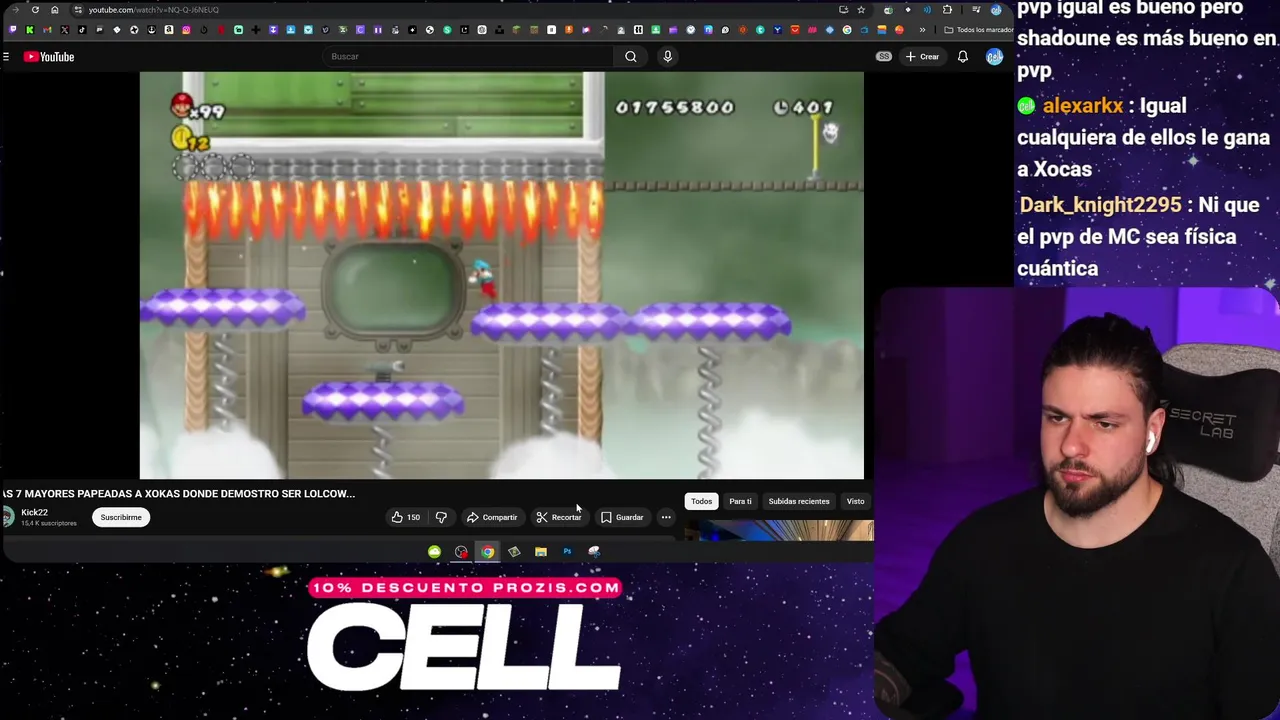Screen dimensions: 1280x720
Task: Switch to Chrome in the taskbar
Action: pos(487,551)
